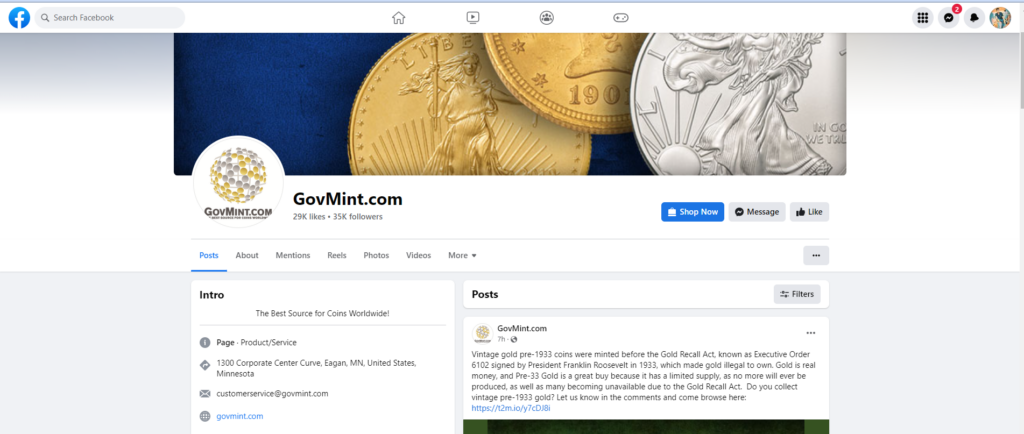This screenshot has height=434, width=1024.
Task: Click the 7h post timestamp
Action: click(501, 339)
